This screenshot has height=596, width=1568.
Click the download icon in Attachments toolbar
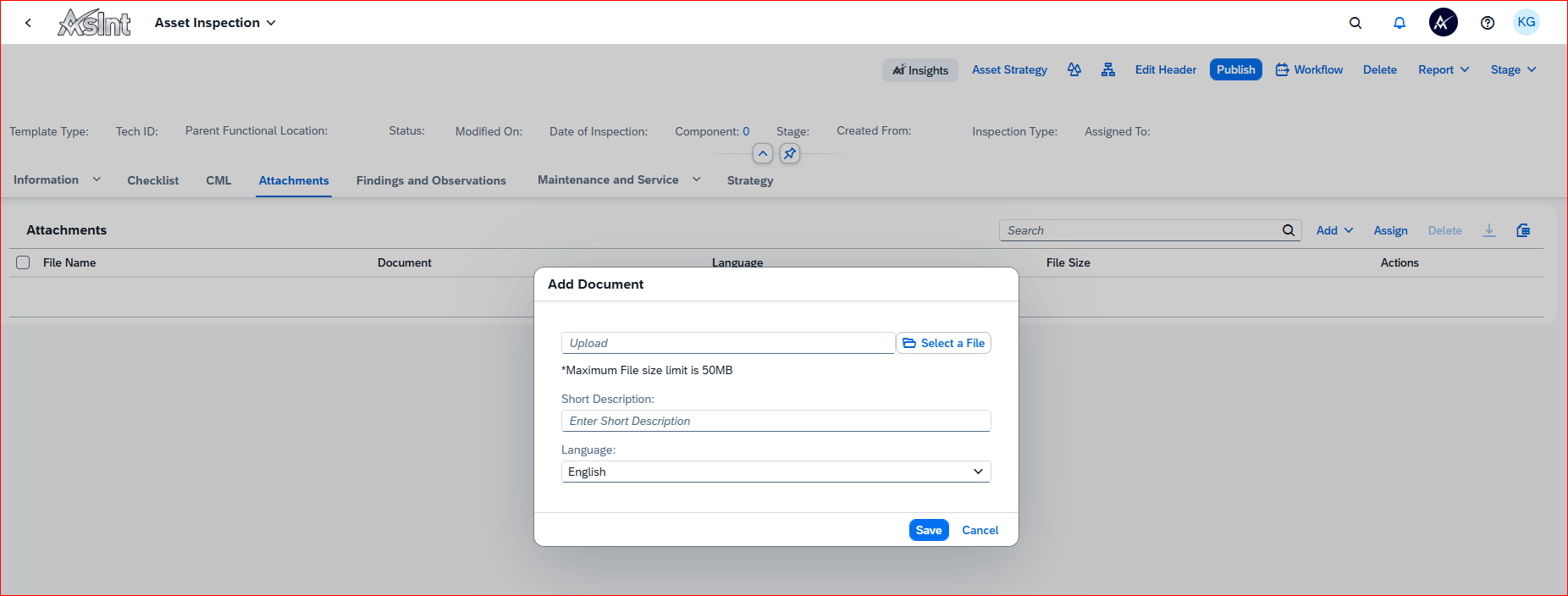[1489, 230]
